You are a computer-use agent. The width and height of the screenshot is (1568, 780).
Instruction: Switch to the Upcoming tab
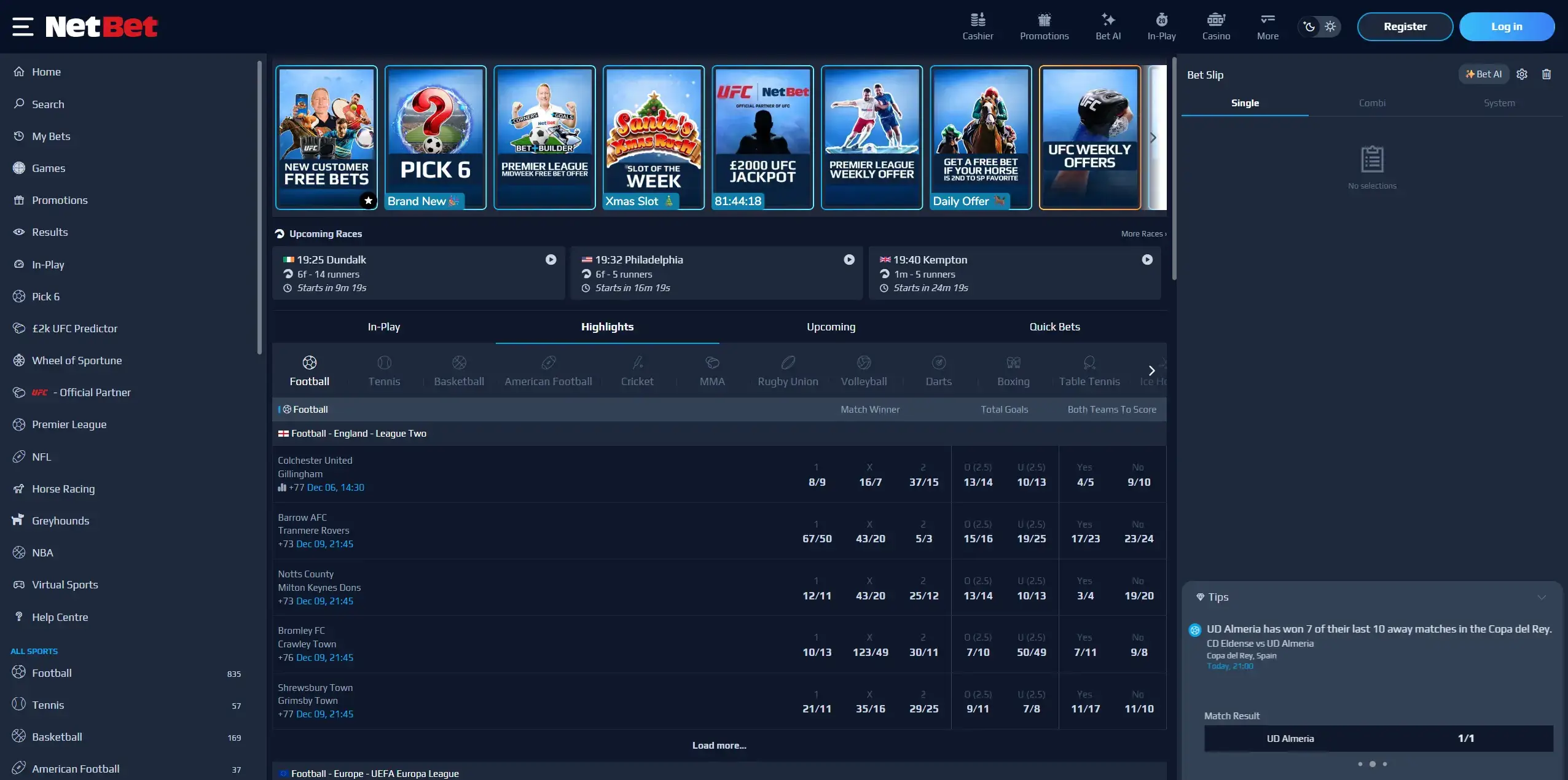tap(831, 327)
